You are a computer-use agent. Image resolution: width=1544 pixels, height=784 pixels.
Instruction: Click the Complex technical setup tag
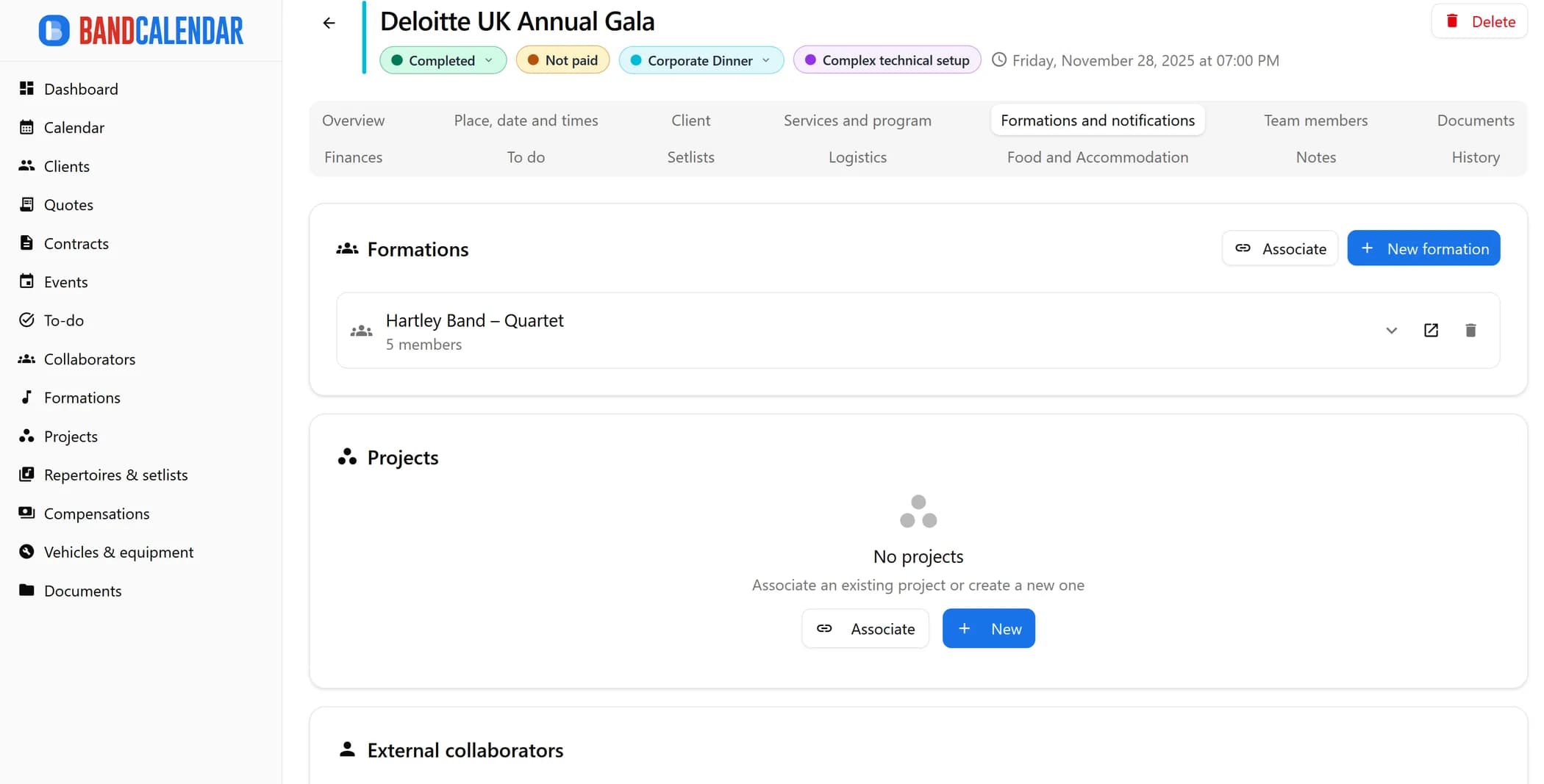(x=887, y=60)
